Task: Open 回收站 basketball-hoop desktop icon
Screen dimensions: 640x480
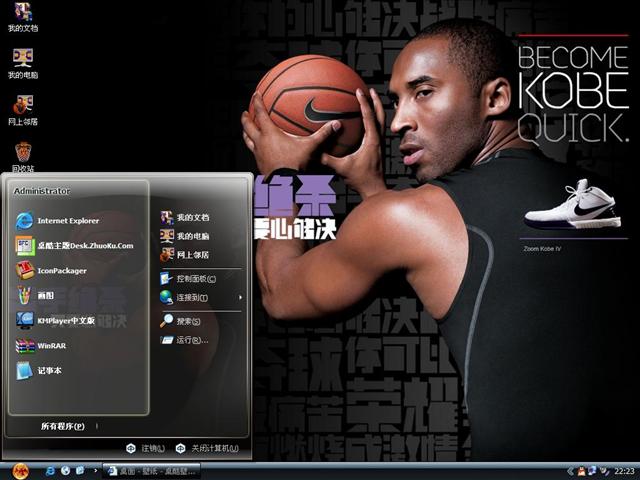Action: click(x=23, y=157)
